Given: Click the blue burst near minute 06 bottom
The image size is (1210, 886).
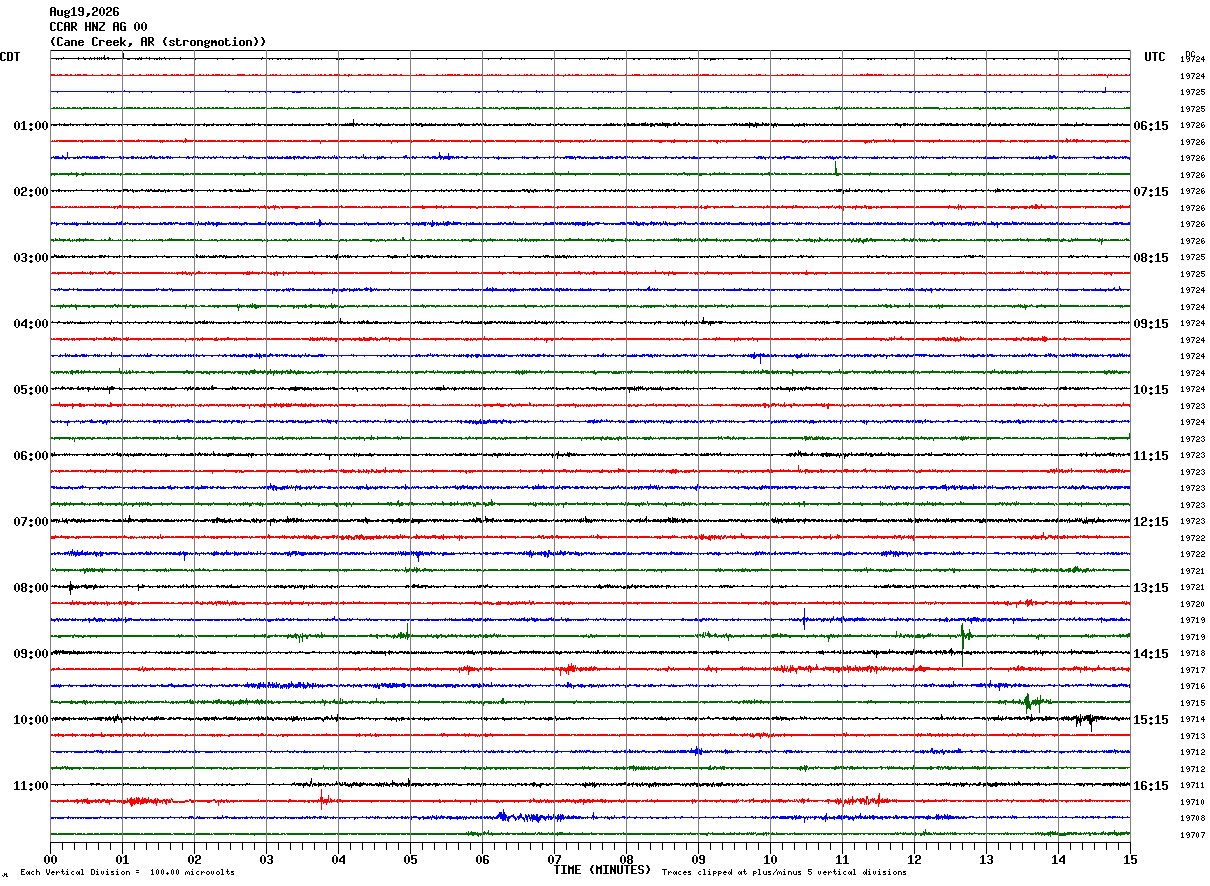Looking at the screenshot, I should pyautogui.click(x=525, y=817).
